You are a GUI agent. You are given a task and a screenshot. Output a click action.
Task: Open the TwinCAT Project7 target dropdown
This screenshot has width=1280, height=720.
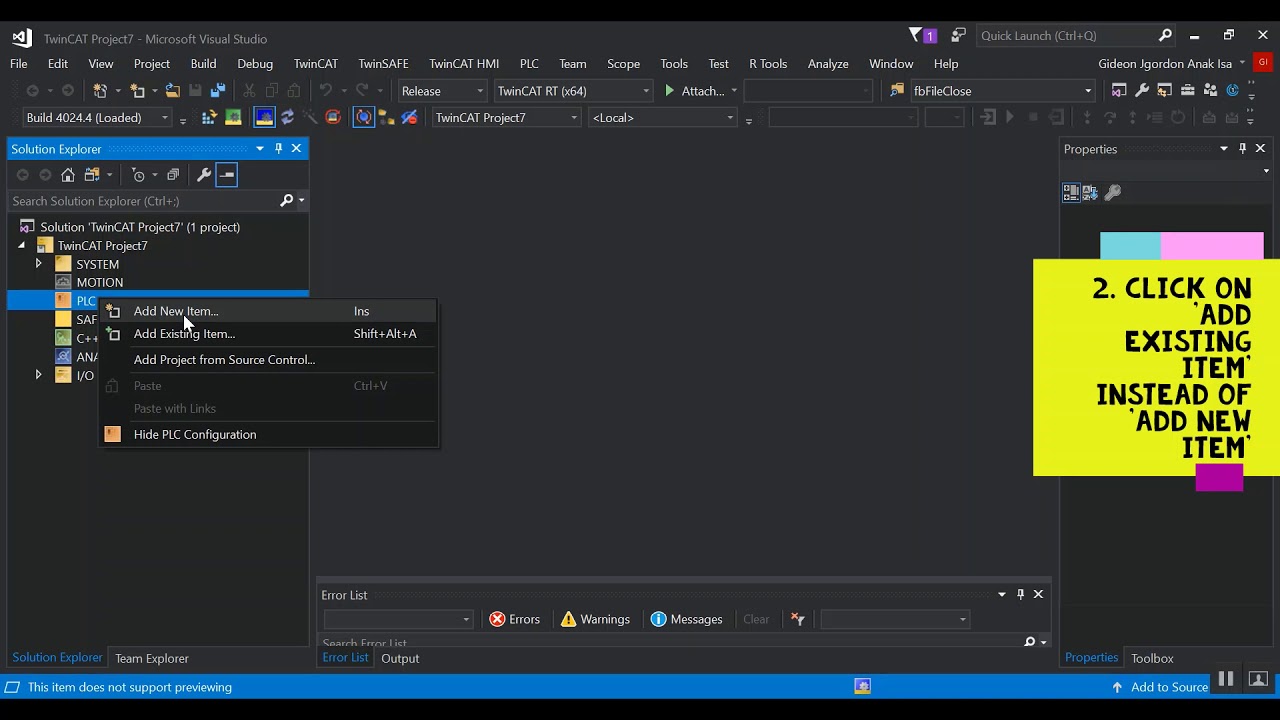pyautogui.click(x=506, y=118)
